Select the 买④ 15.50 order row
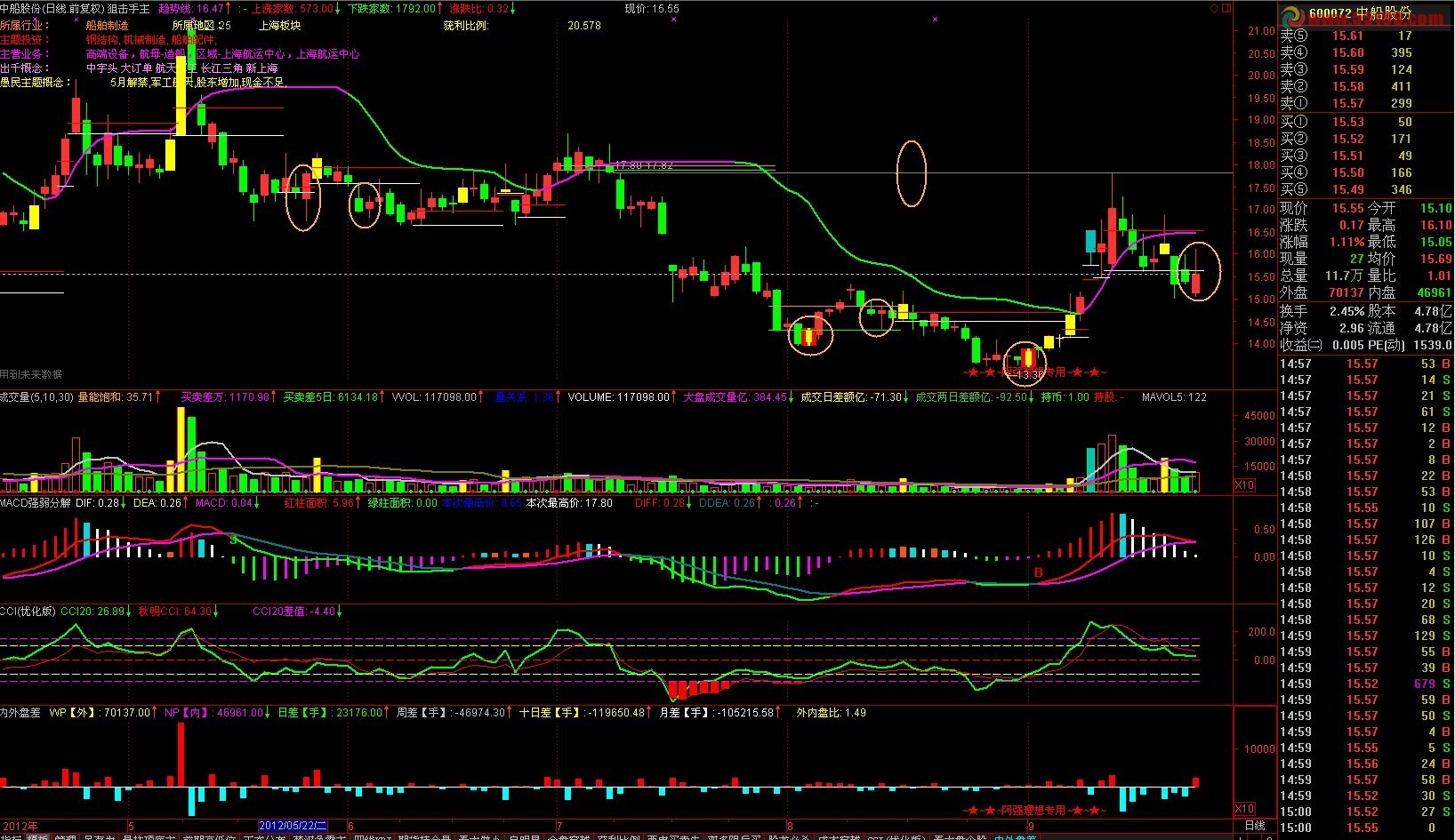Image resolution: width=1455 pixels, height=840 pixels. 1365,172
